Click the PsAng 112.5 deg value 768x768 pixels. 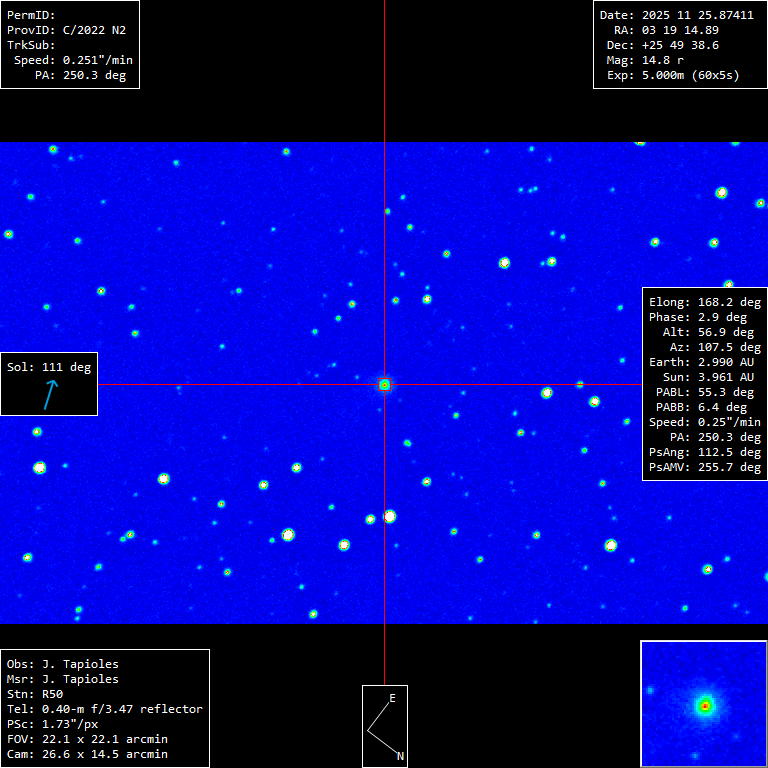pyautogui.click(x=704, y=452)
